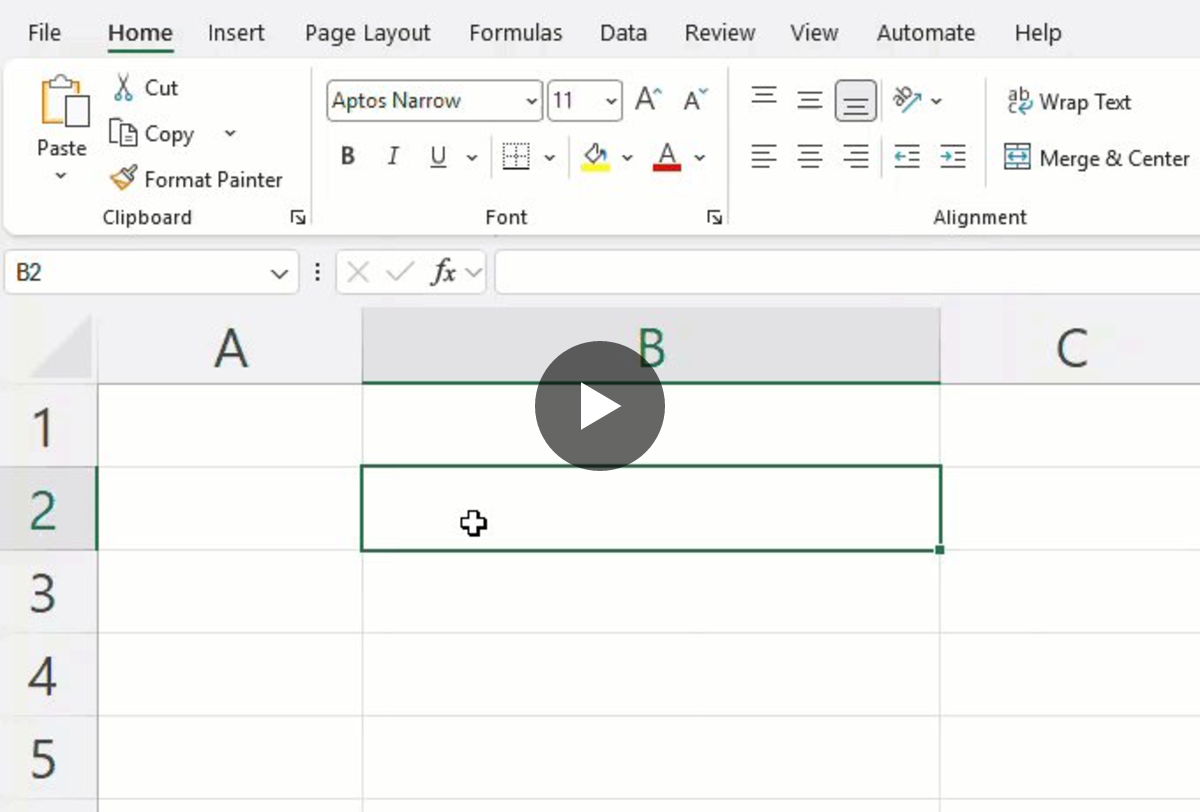Apply yellow fill color to the cell

596,156
